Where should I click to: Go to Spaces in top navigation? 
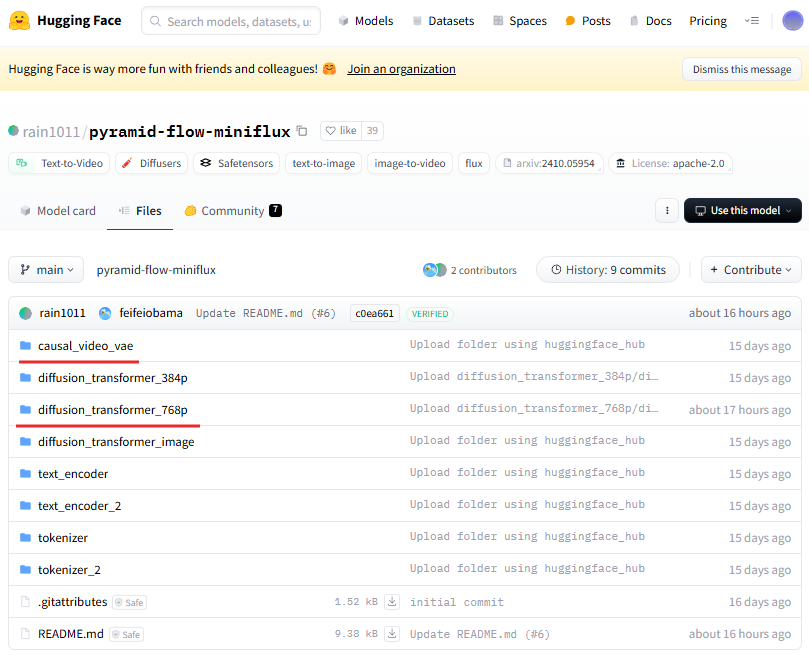[x=520, y=21]
